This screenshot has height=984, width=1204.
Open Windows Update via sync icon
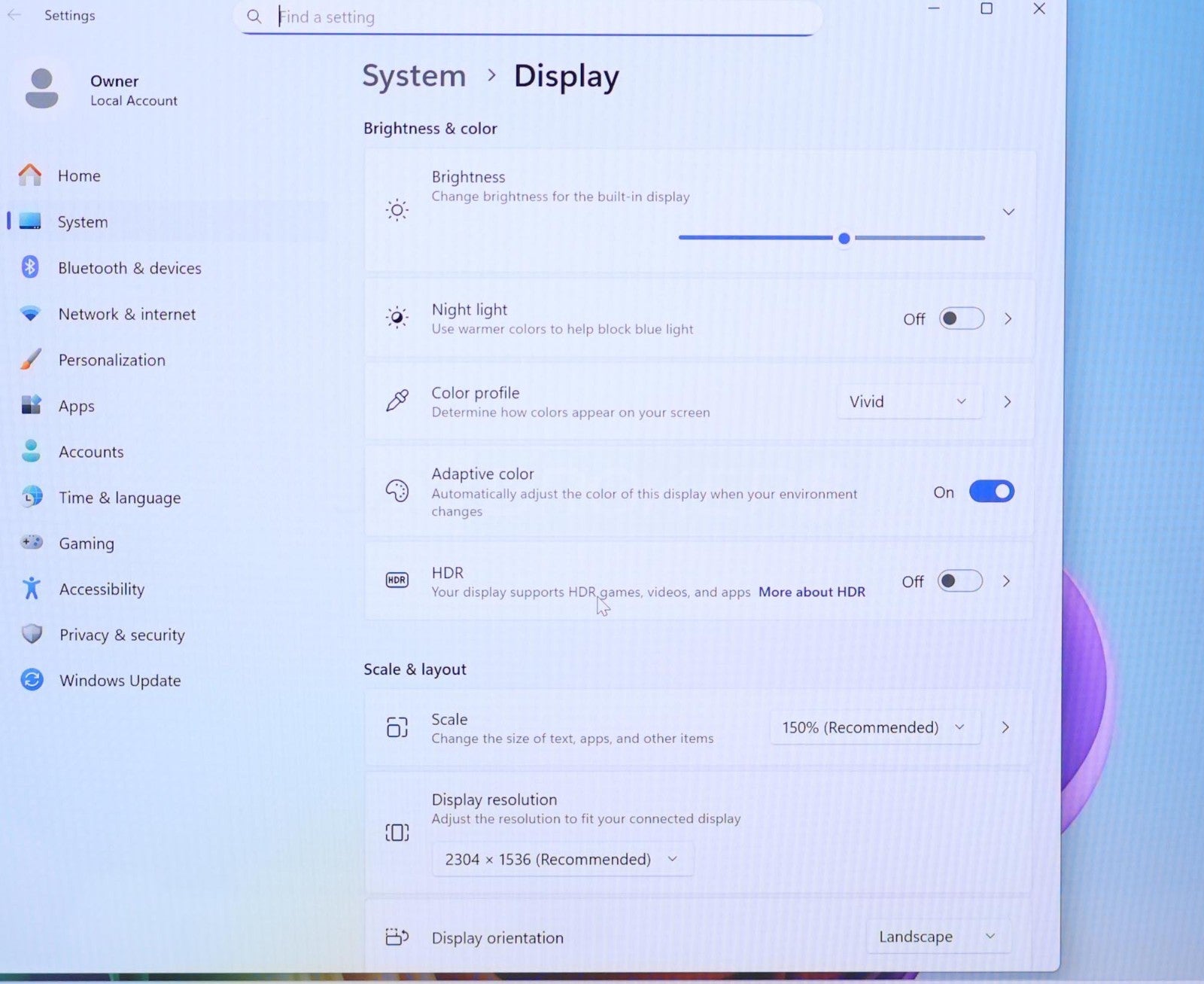tap(32, 680)
